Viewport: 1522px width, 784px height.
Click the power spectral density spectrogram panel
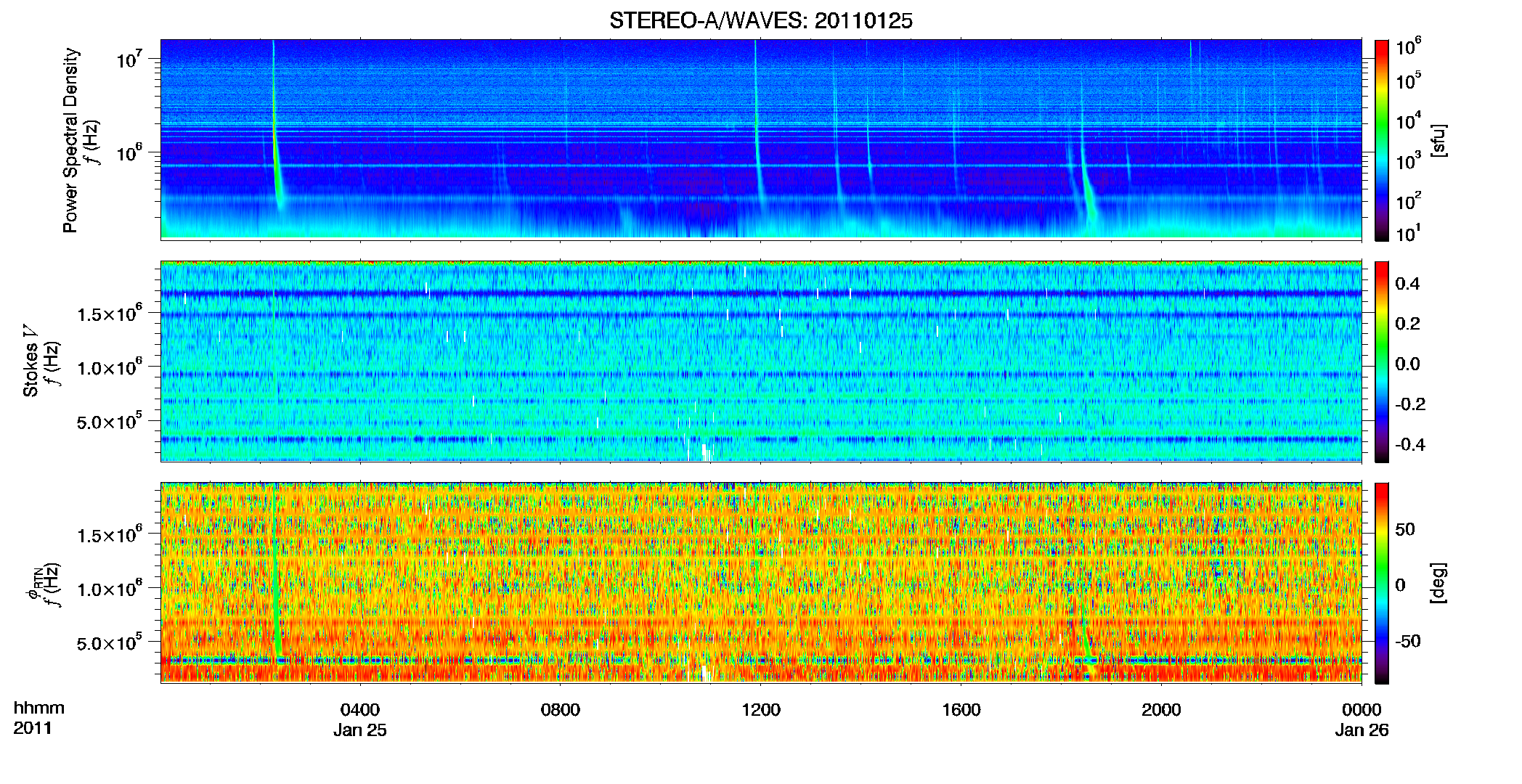[761, 139]
